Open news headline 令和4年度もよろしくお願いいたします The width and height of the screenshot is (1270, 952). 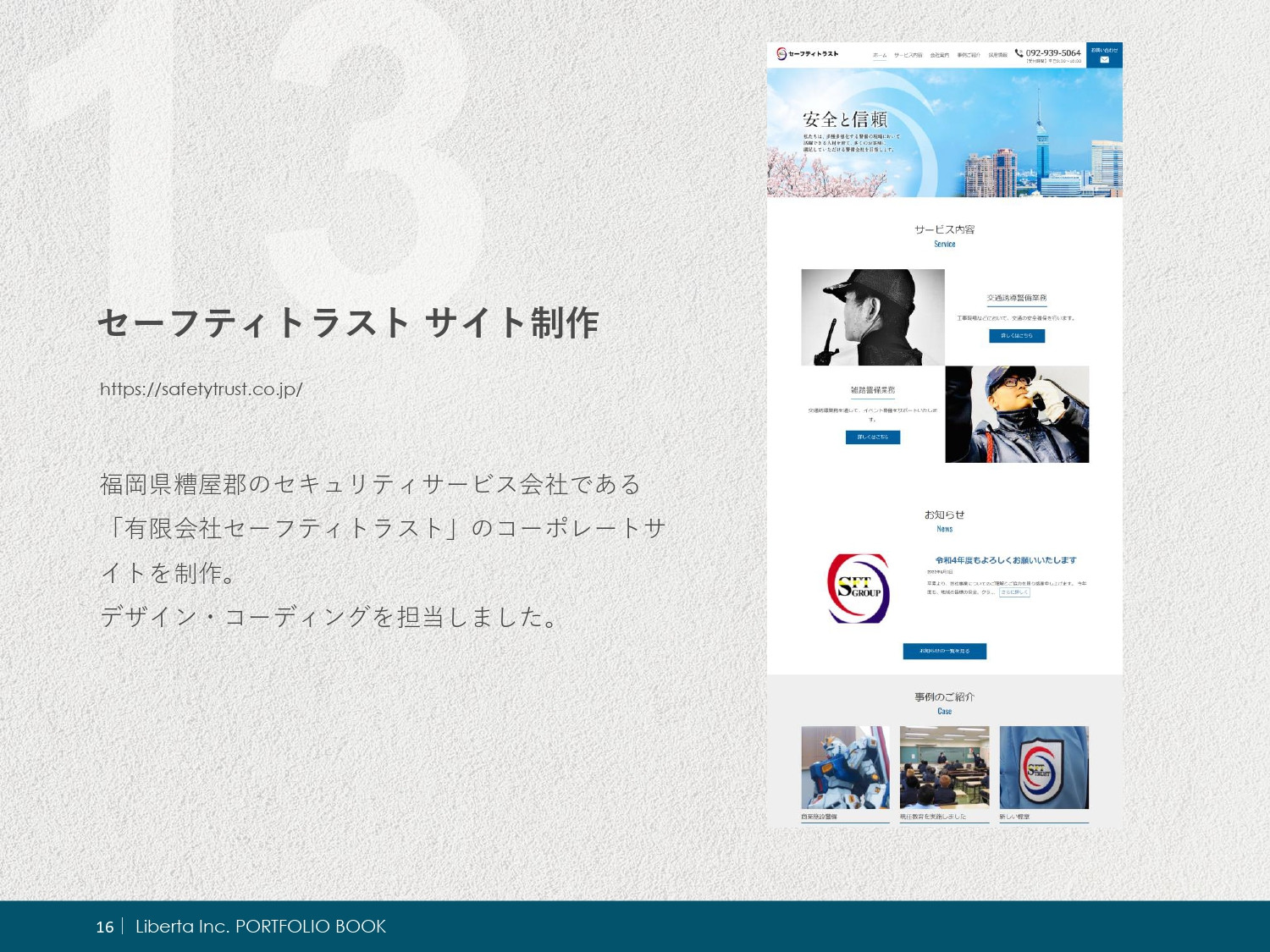pos(1005,560)
